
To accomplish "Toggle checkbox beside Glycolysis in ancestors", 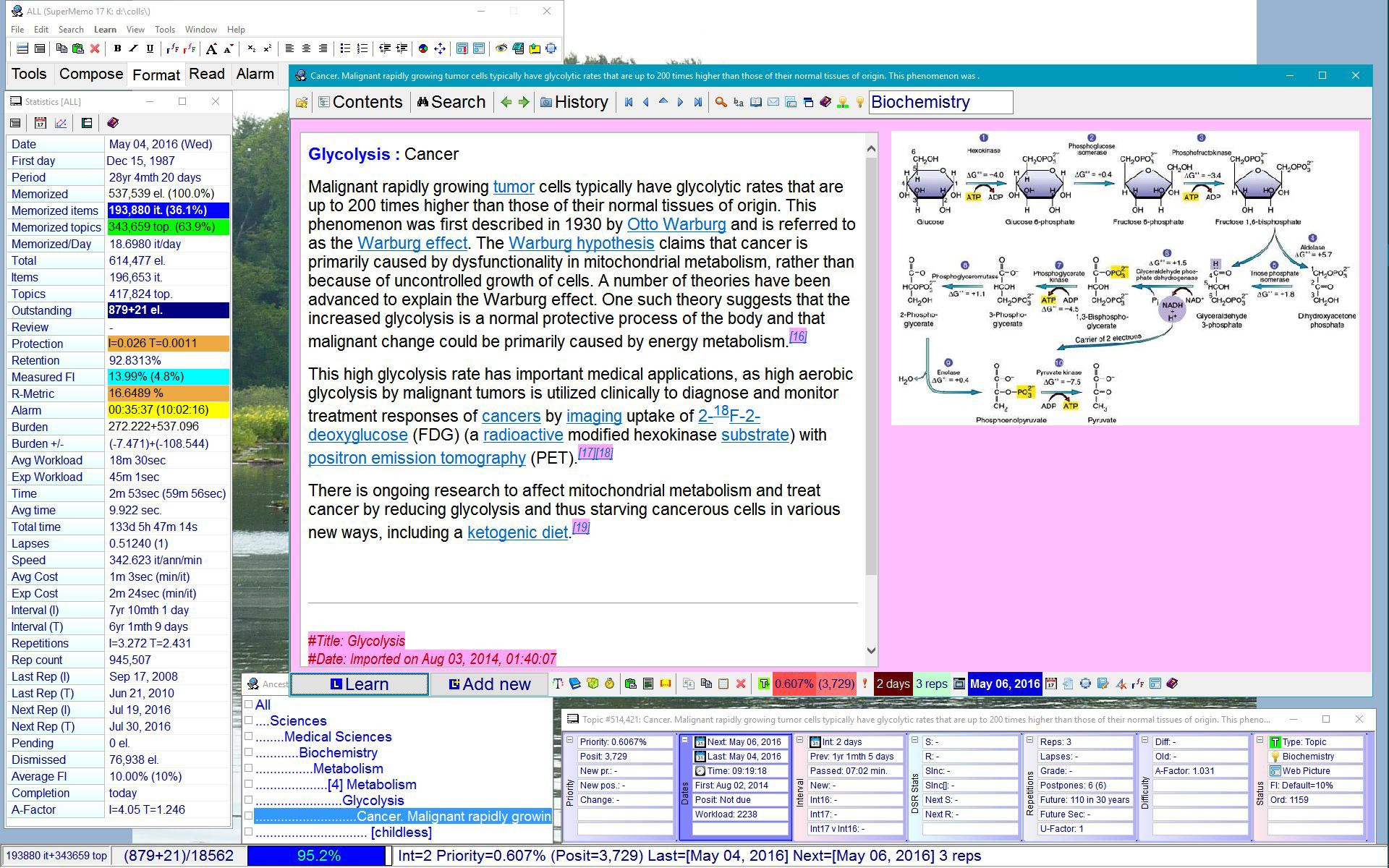I will pos(249,800).
